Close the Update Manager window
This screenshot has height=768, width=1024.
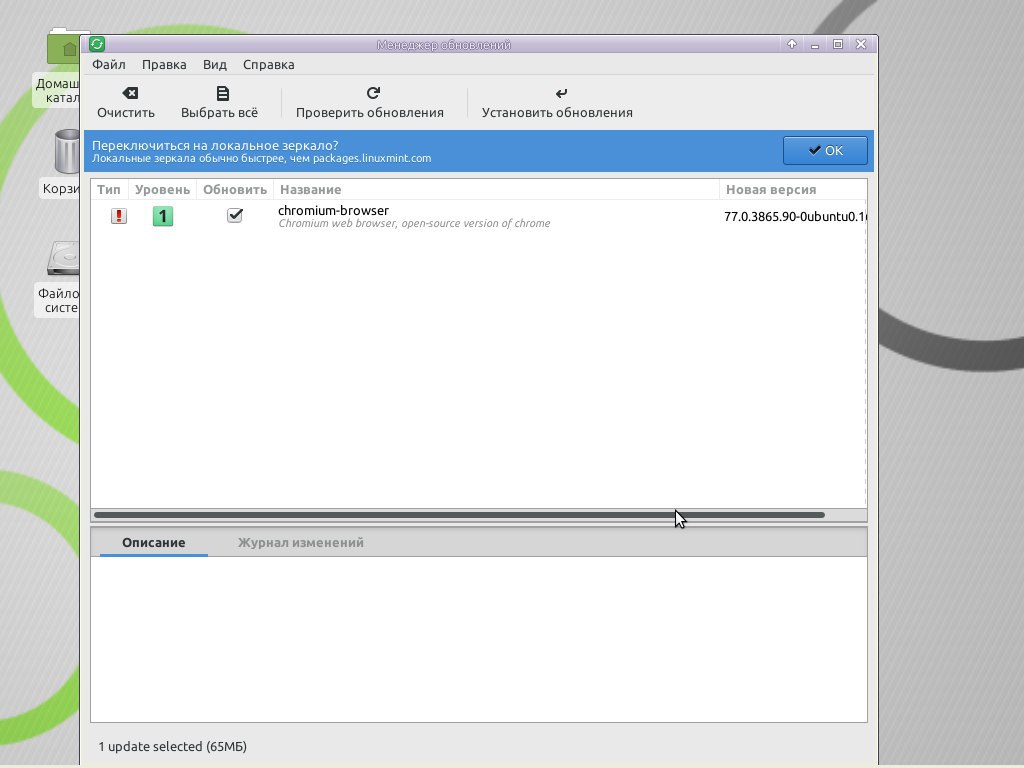(x=861, y=44)
